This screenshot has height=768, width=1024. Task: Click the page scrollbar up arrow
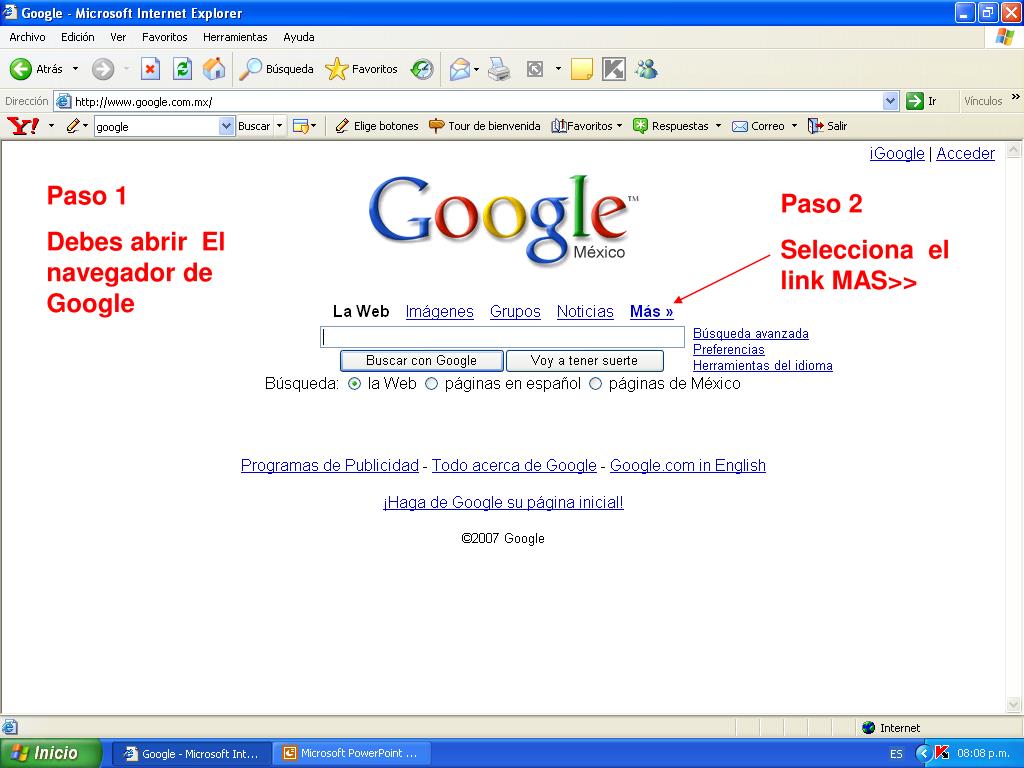point(1014,150)
